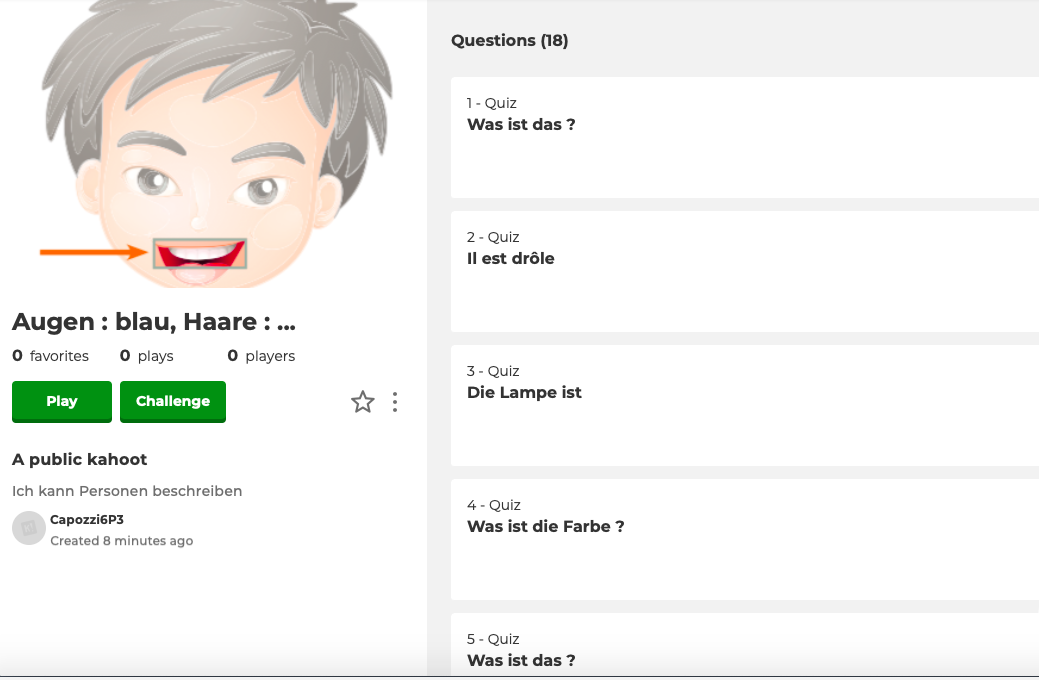Click description 'Ich kann Personen beschreiben'
Viewport: 1039px width, 680px height.
tap(127, 491)
